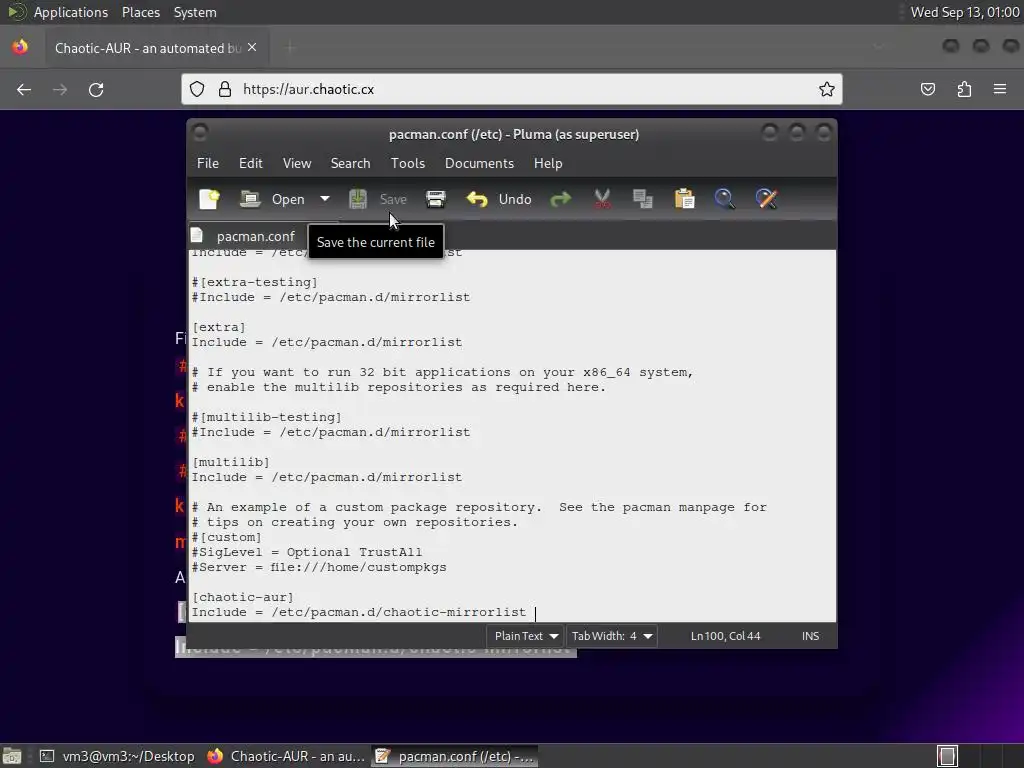Click the padlock site security icon
The height and width of the screenshot is (768, 1024).
coord(225,89)
